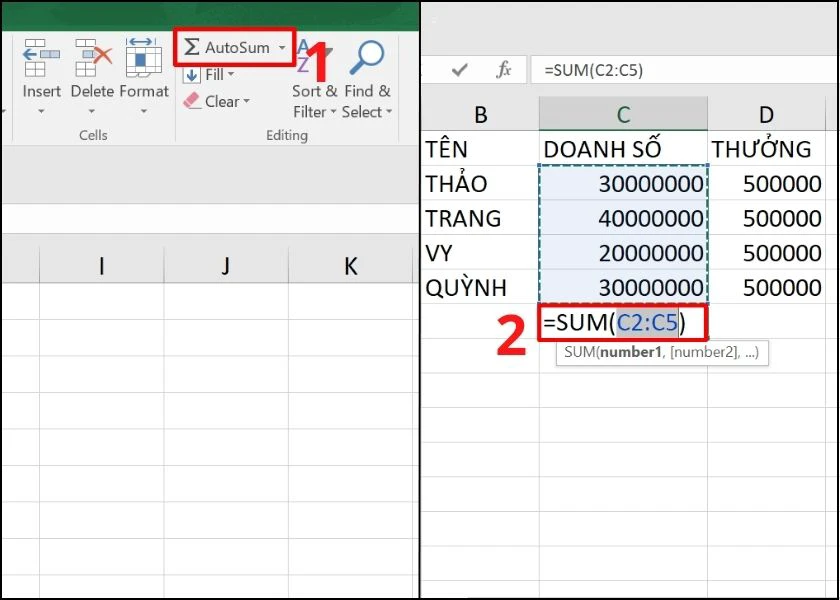The width and height of the screenshot is (840, 600).
Task: Select the cell with name THẢO
Action: click(x=481, y=183)
